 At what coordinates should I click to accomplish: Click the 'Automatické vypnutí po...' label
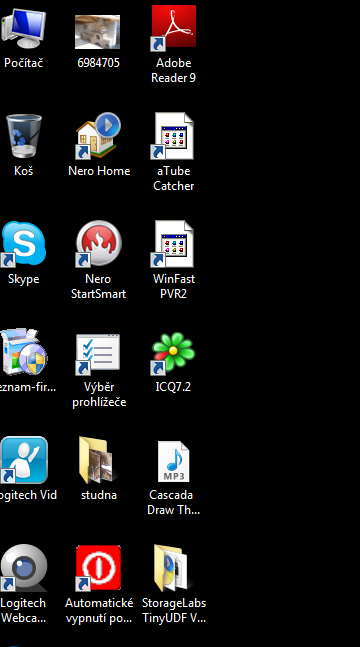tap(99, 610)
